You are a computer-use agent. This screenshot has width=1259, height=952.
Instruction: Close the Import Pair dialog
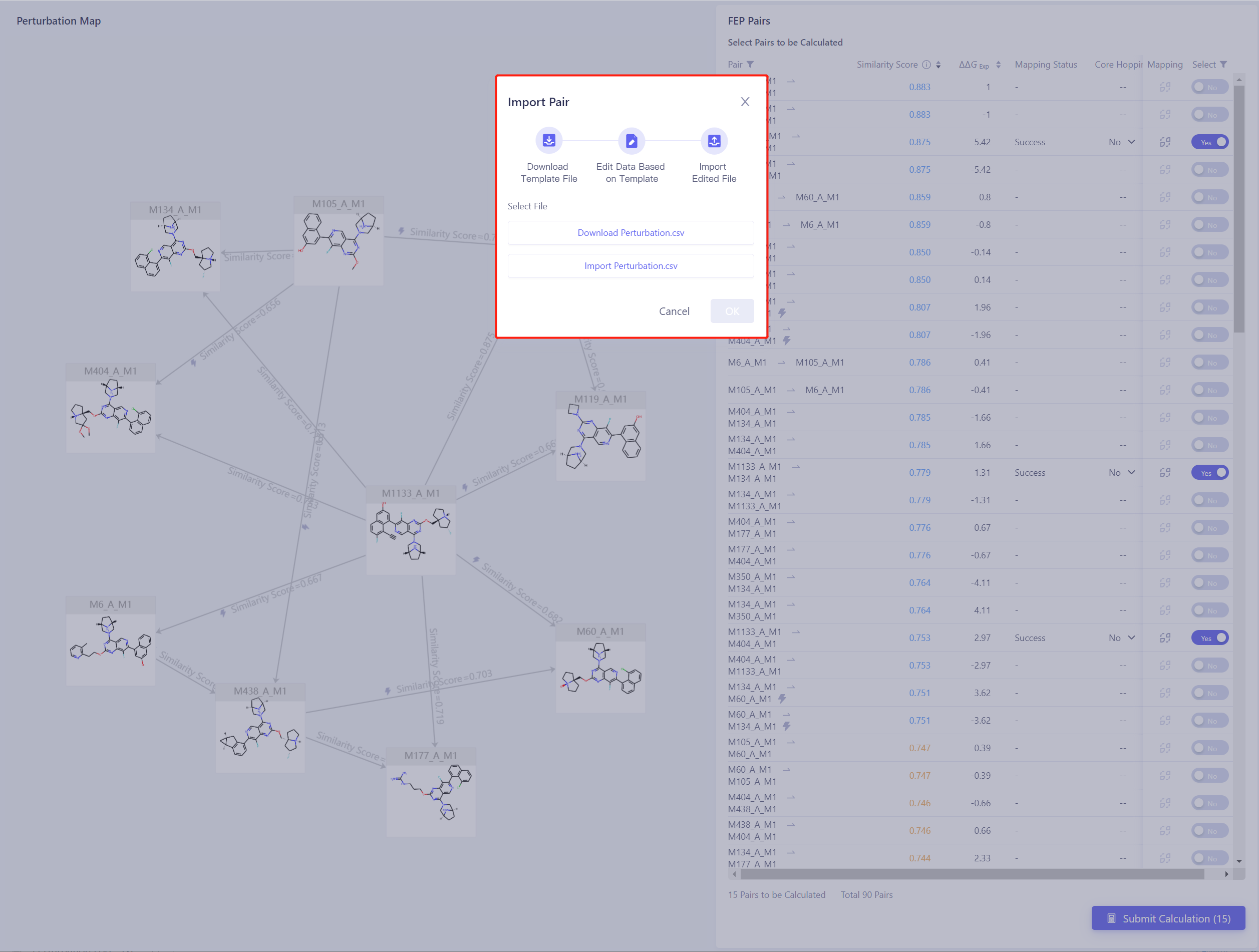click(745, 102)
